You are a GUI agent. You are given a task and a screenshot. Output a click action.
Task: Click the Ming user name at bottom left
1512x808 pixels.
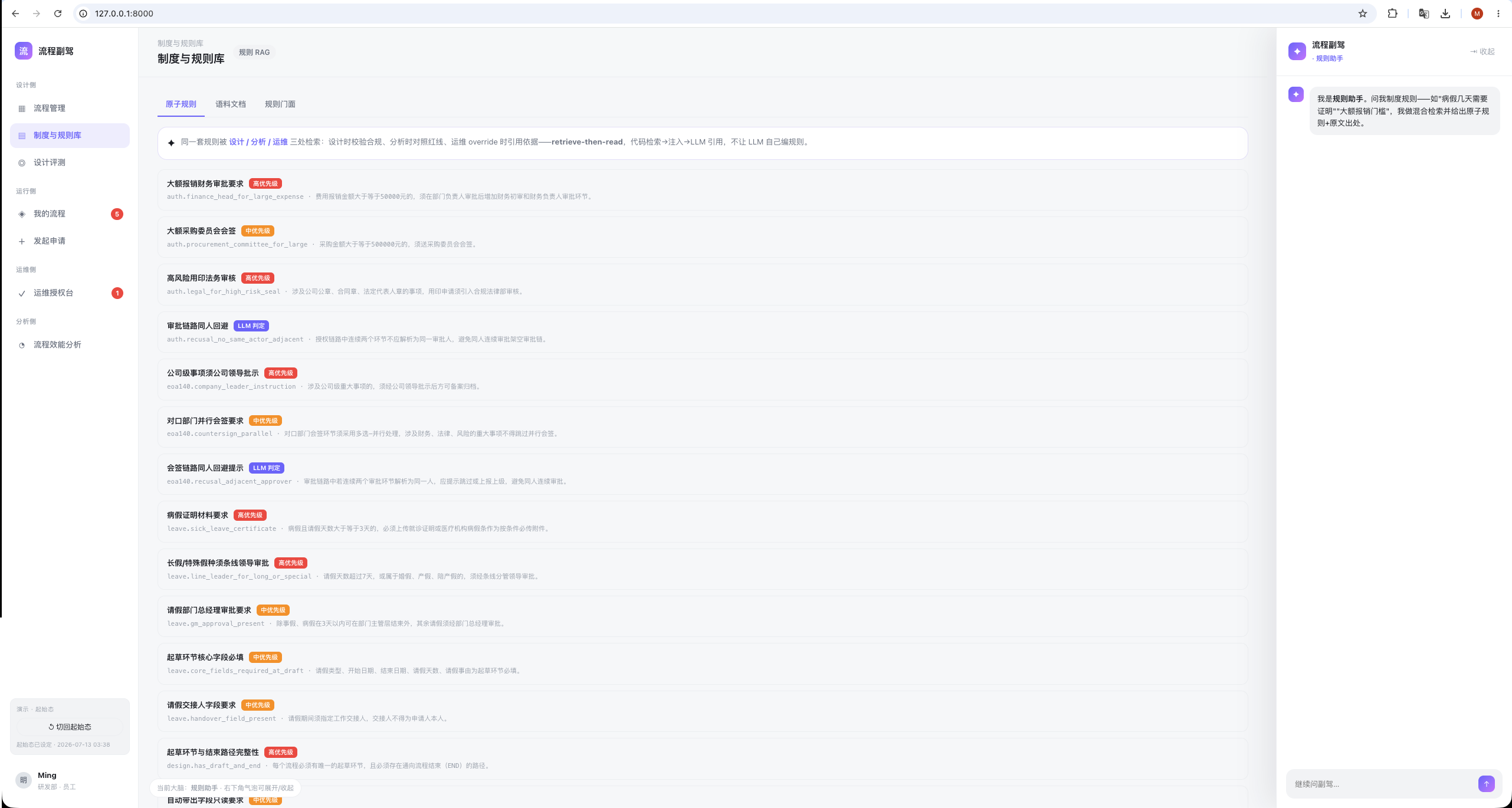[x=47, y=776]
